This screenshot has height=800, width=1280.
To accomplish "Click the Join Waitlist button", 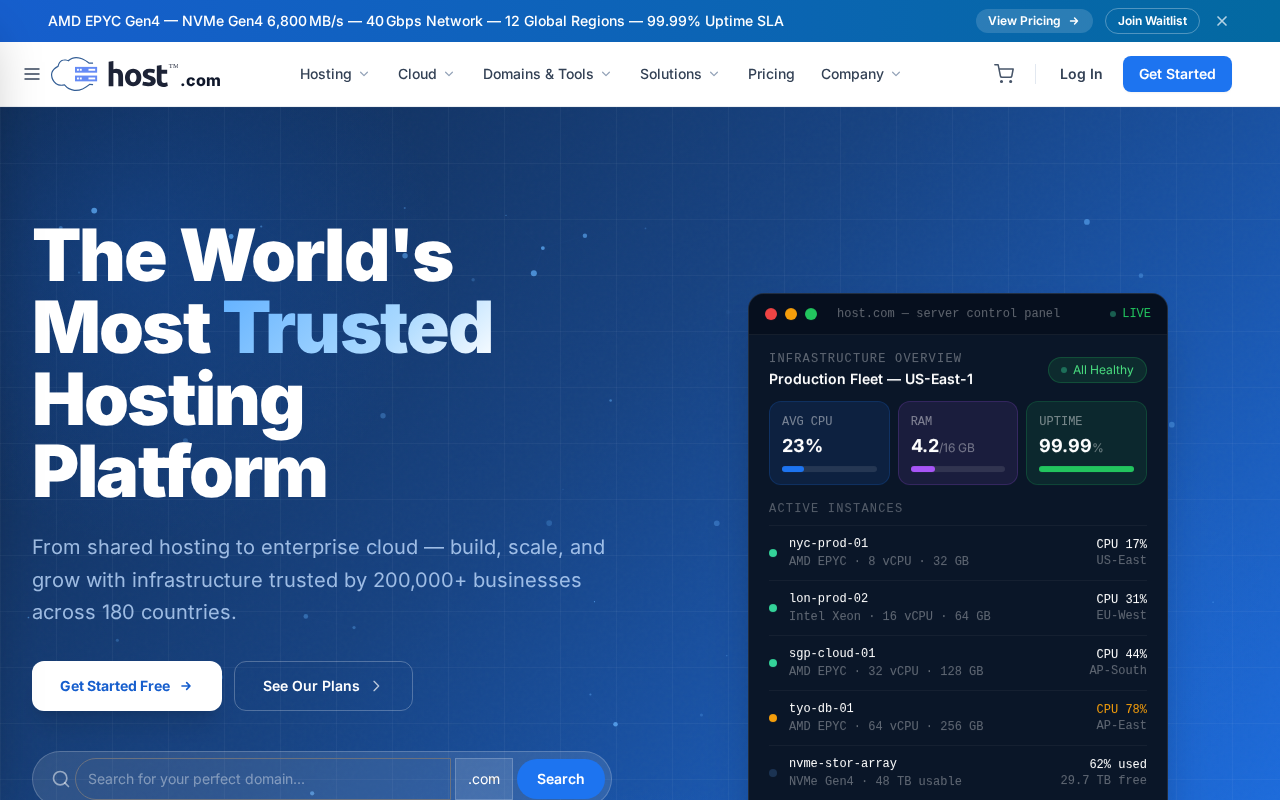I will 1152,21.
